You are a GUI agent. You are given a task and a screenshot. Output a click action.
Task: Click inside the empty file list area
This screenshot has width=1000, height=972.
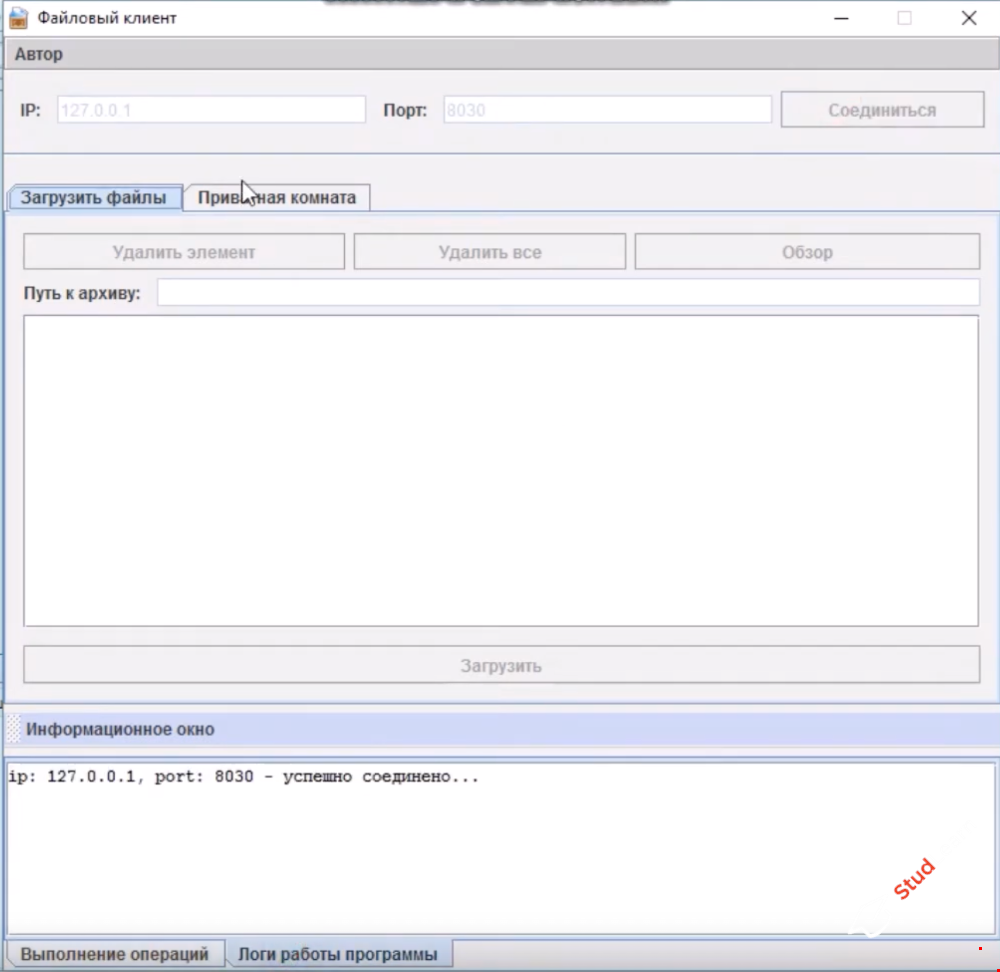click(x=500, y=471)
